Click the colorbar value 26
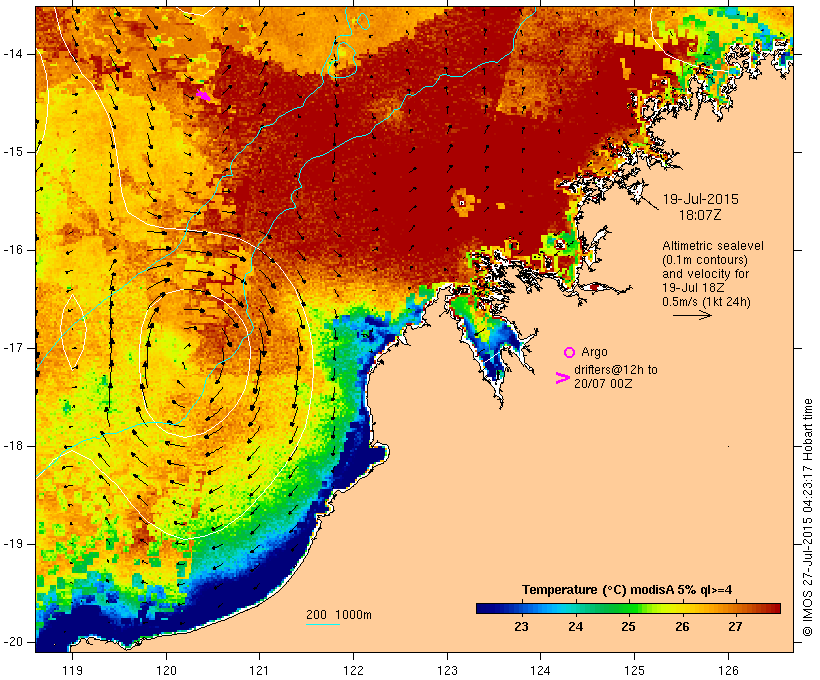This screenshot has width=820, height=680. click(x=682, y=627)
